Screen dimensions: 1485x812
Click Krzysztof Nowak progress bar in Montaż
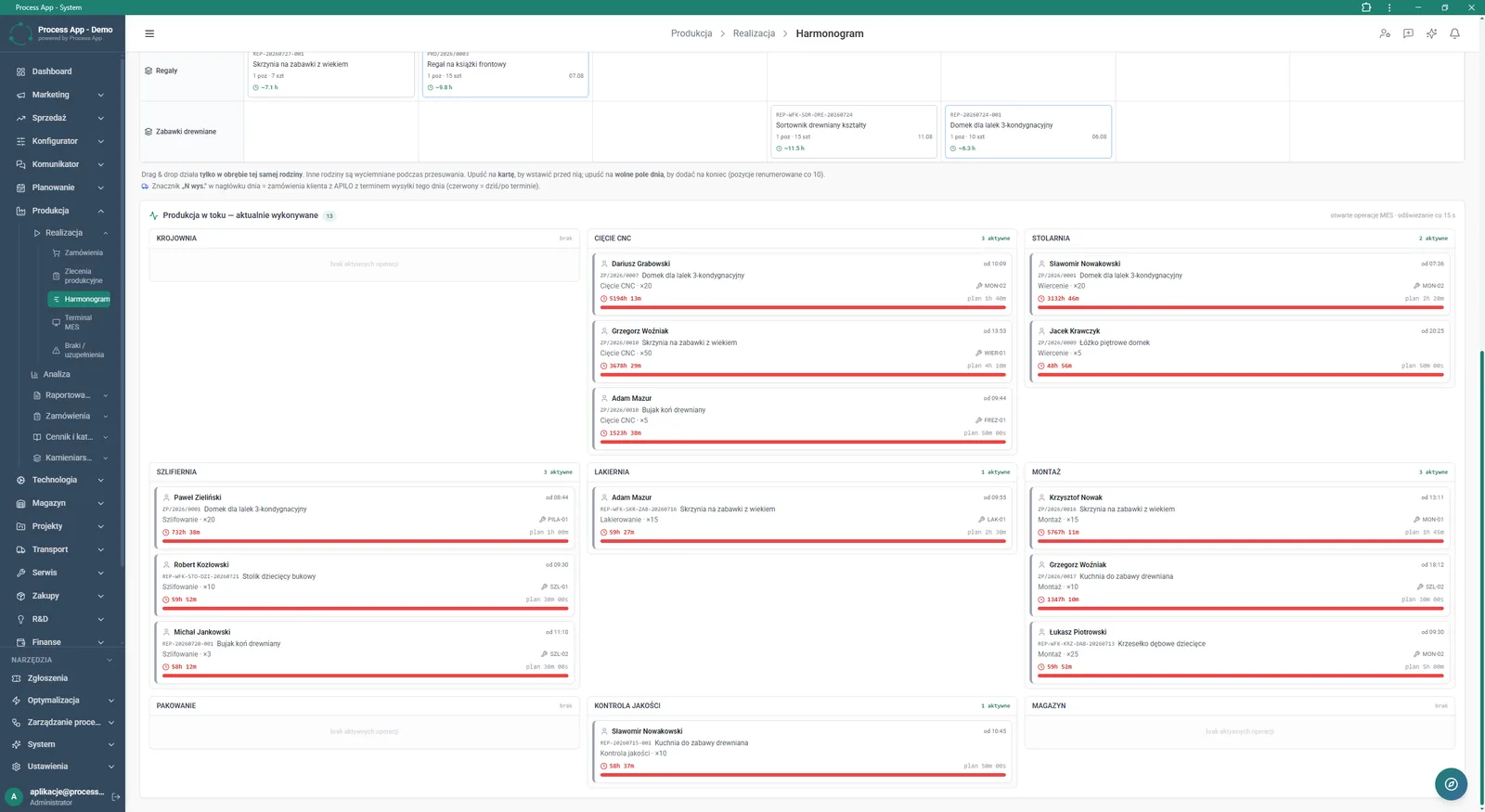1240,541
